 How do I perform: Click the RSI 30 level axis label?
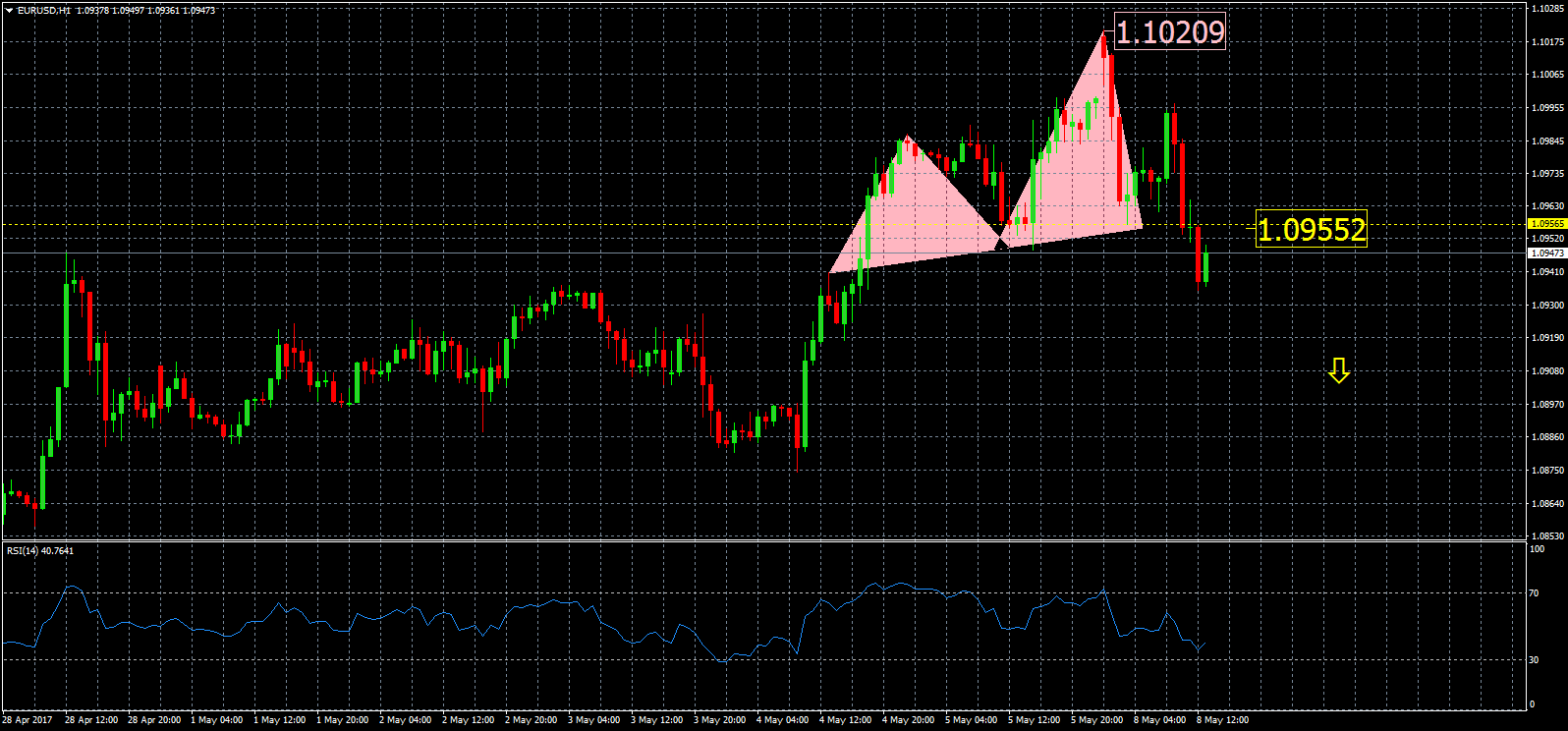1534,660
